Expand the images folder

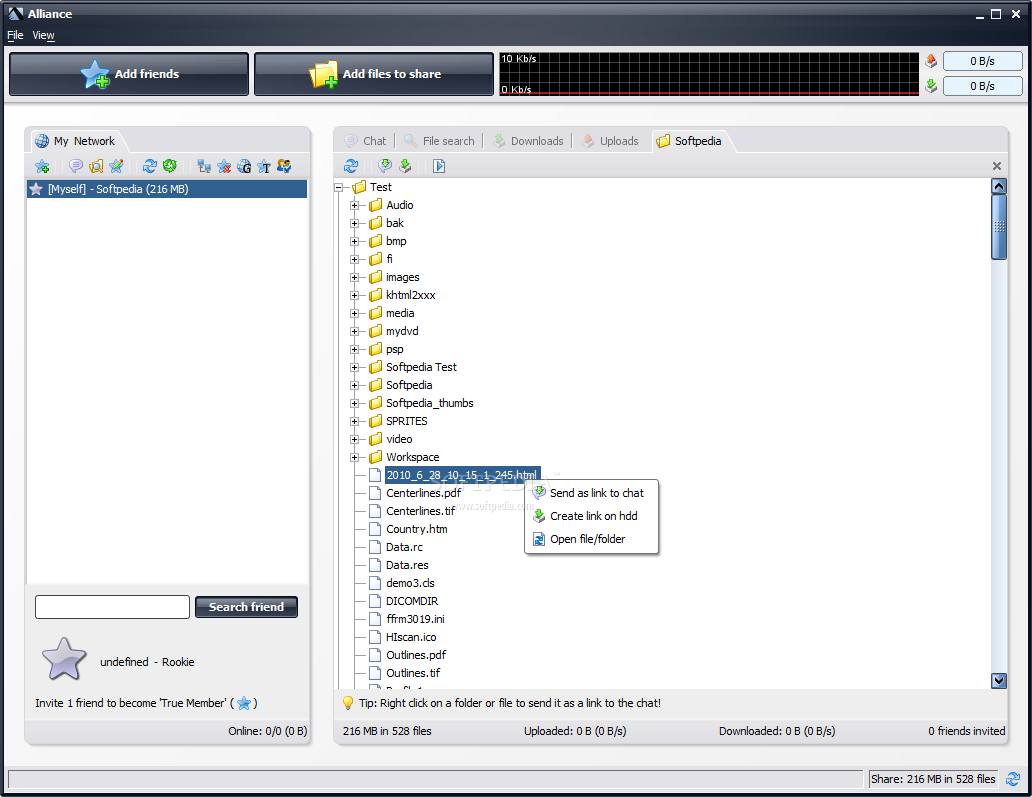[354, 277]
